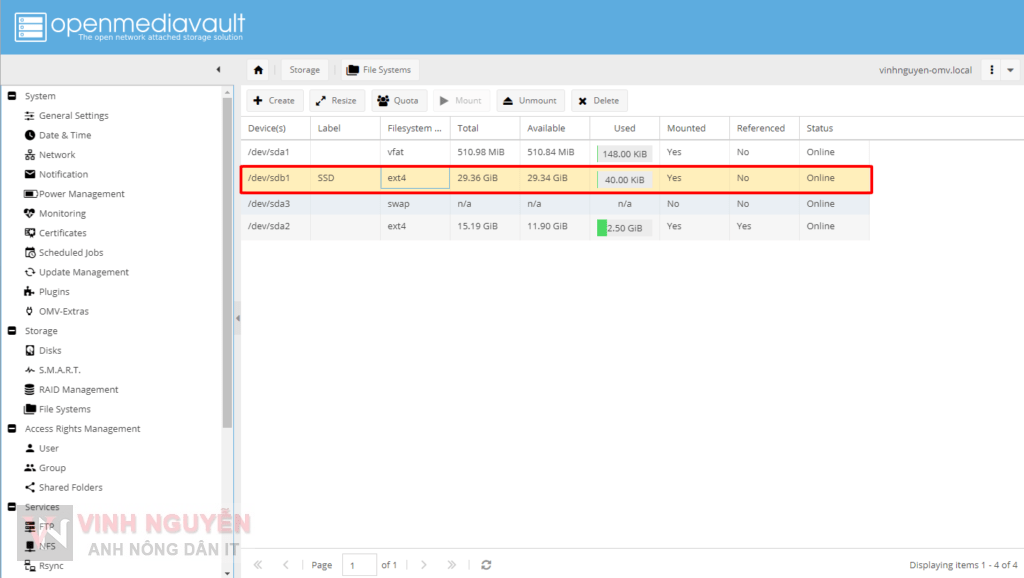Click the page number input field
1024x578 pixels.
359,565
